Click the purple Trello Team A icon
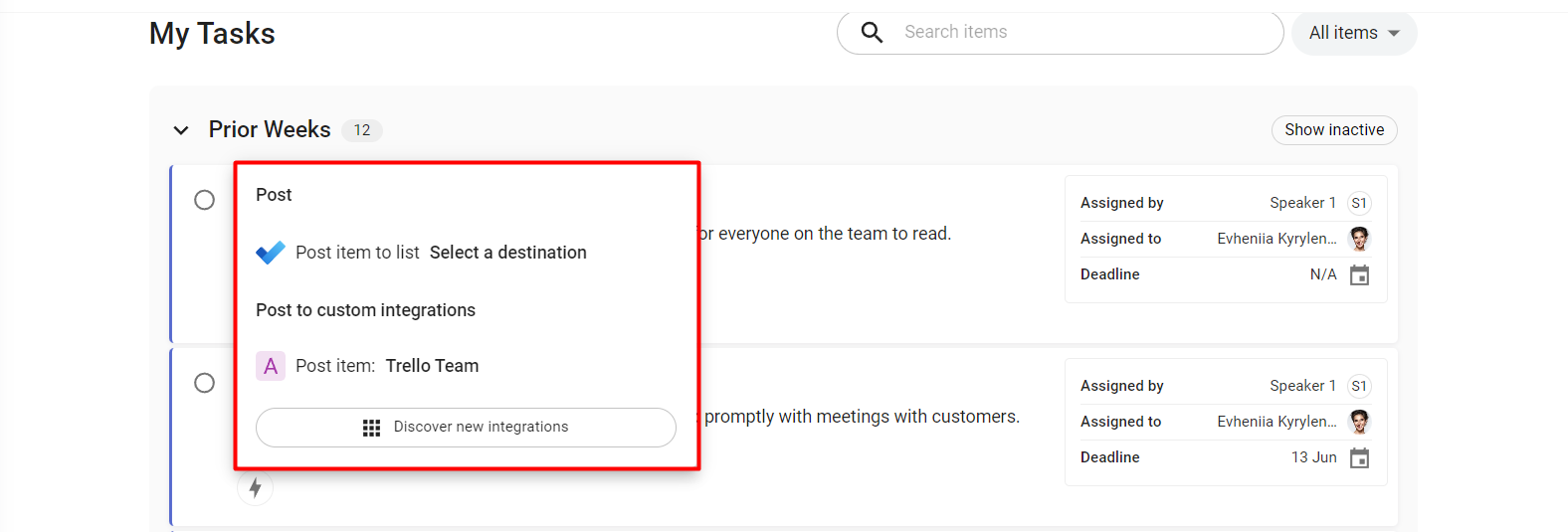This screenshot has height=532, width=1568. [271, 366]
